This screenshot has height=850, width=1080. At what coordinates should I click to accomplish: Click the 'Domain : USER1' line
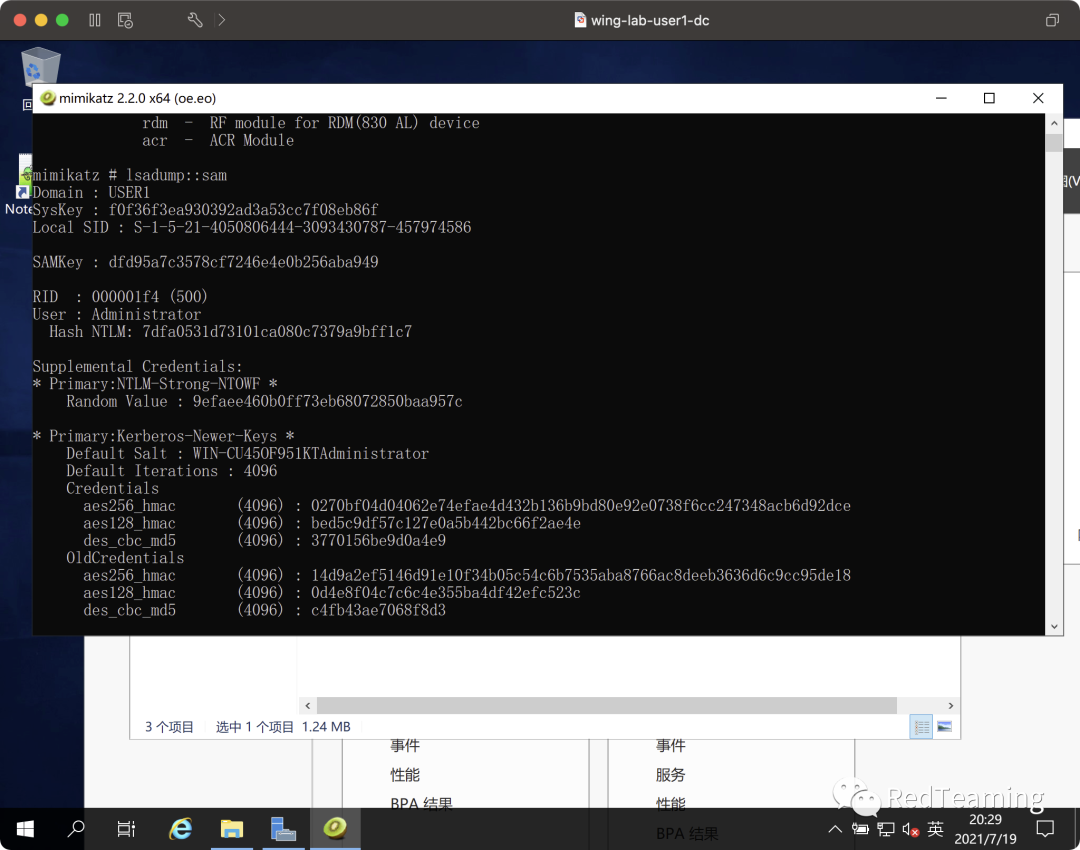[x=91, y=192]
